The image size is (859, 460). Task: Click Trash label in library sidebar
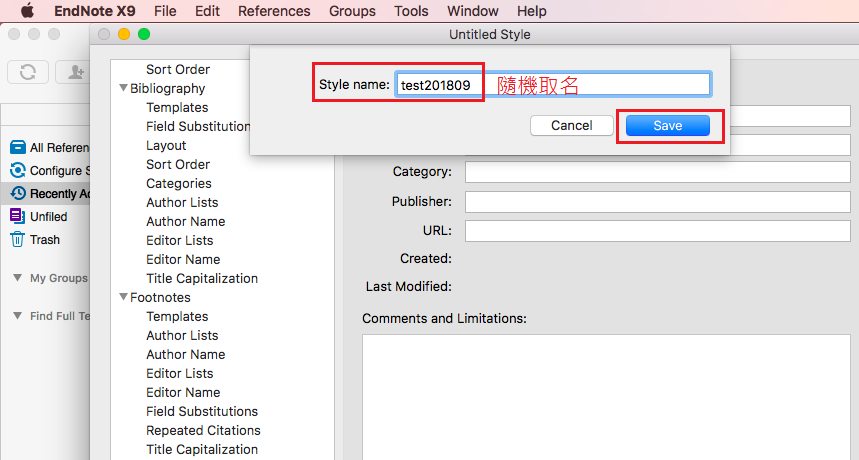pyautogui.click(x=45, y=240)
